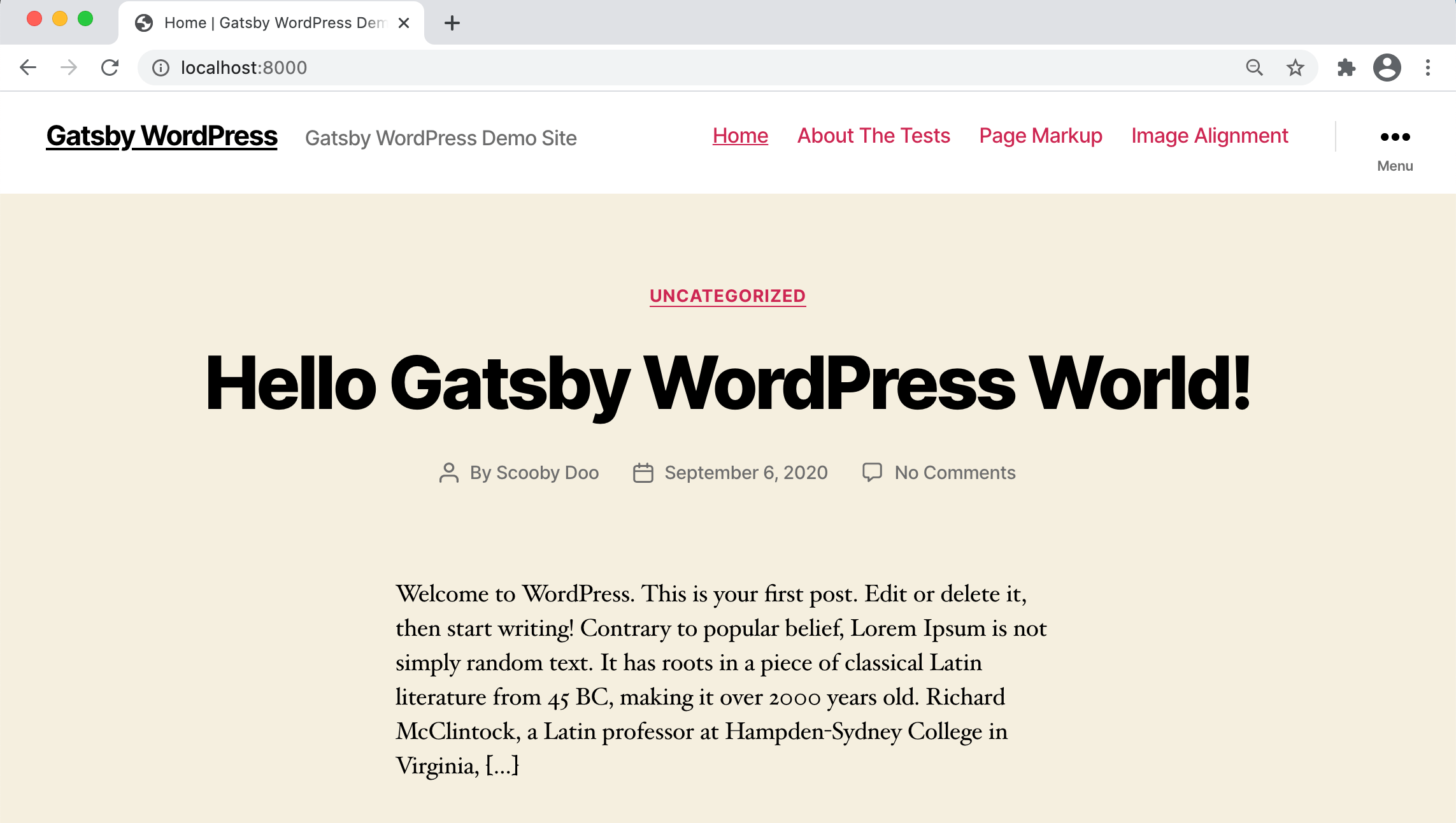Click the Gatsby WordPress site title
The width and height of the screenshot is (1456, 823).
(x=162, y=136)
